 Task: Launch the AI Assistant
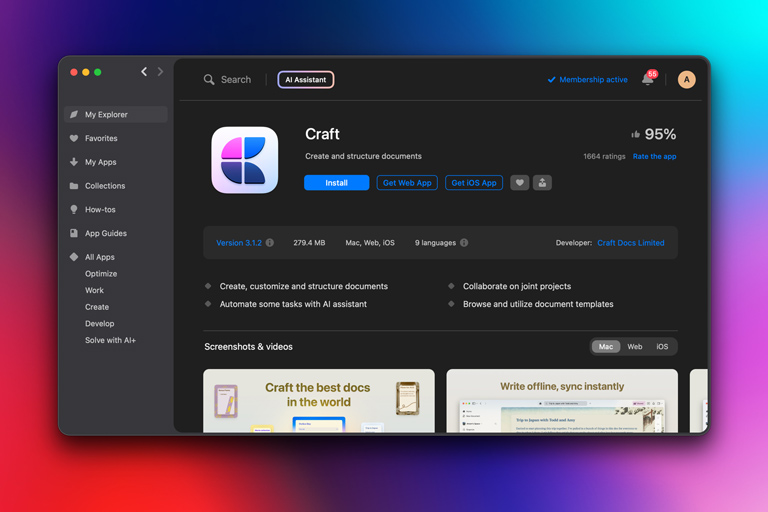306,79
